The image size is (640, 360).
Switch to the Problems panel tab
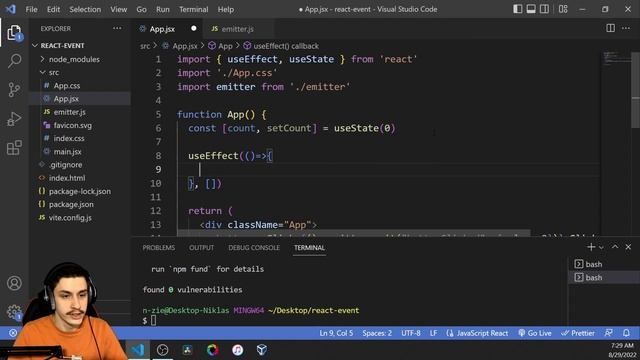(x=159, y=247)
